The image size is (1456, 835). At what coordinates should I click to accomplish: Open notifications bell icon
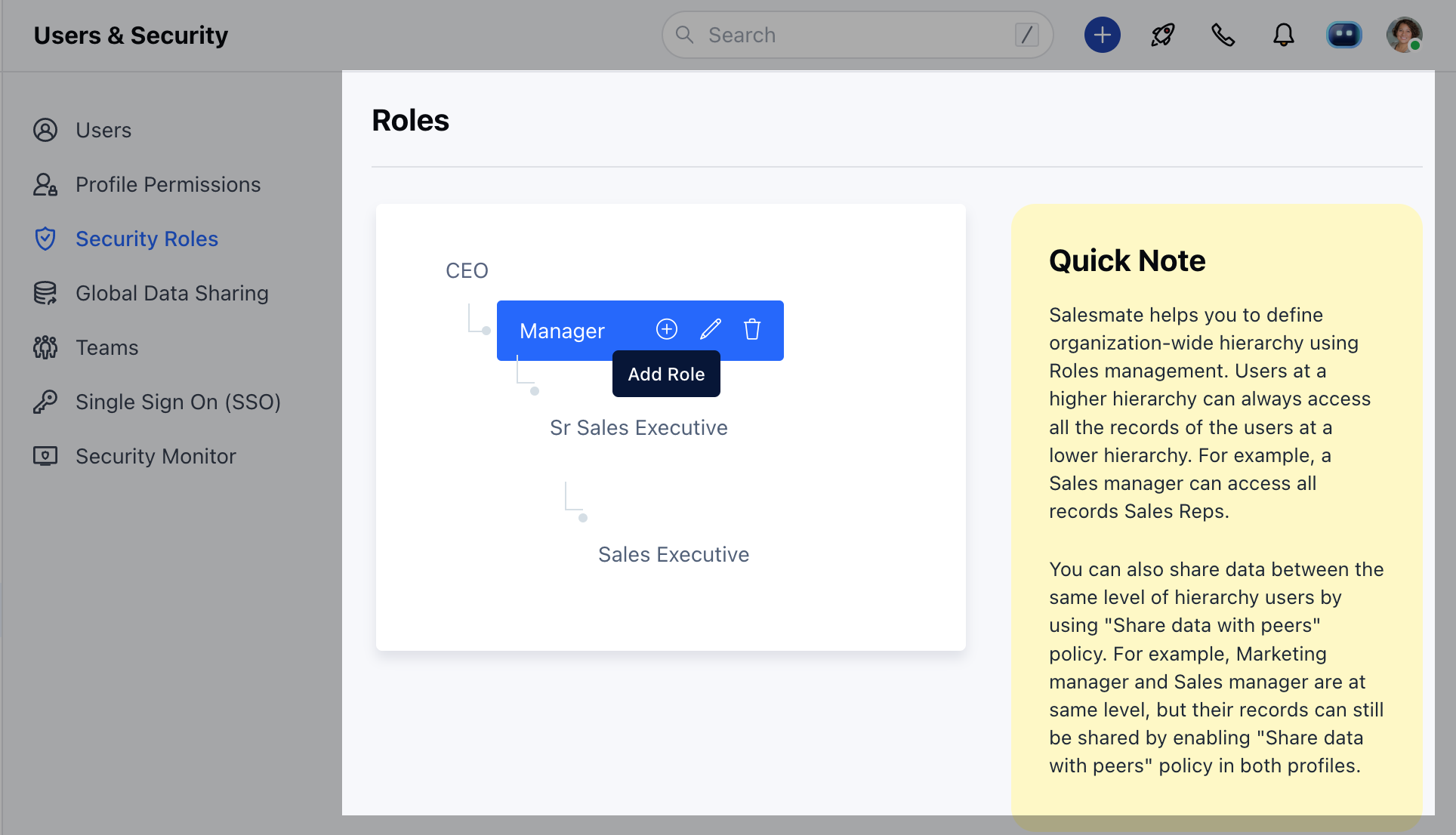coord(1283,35)
